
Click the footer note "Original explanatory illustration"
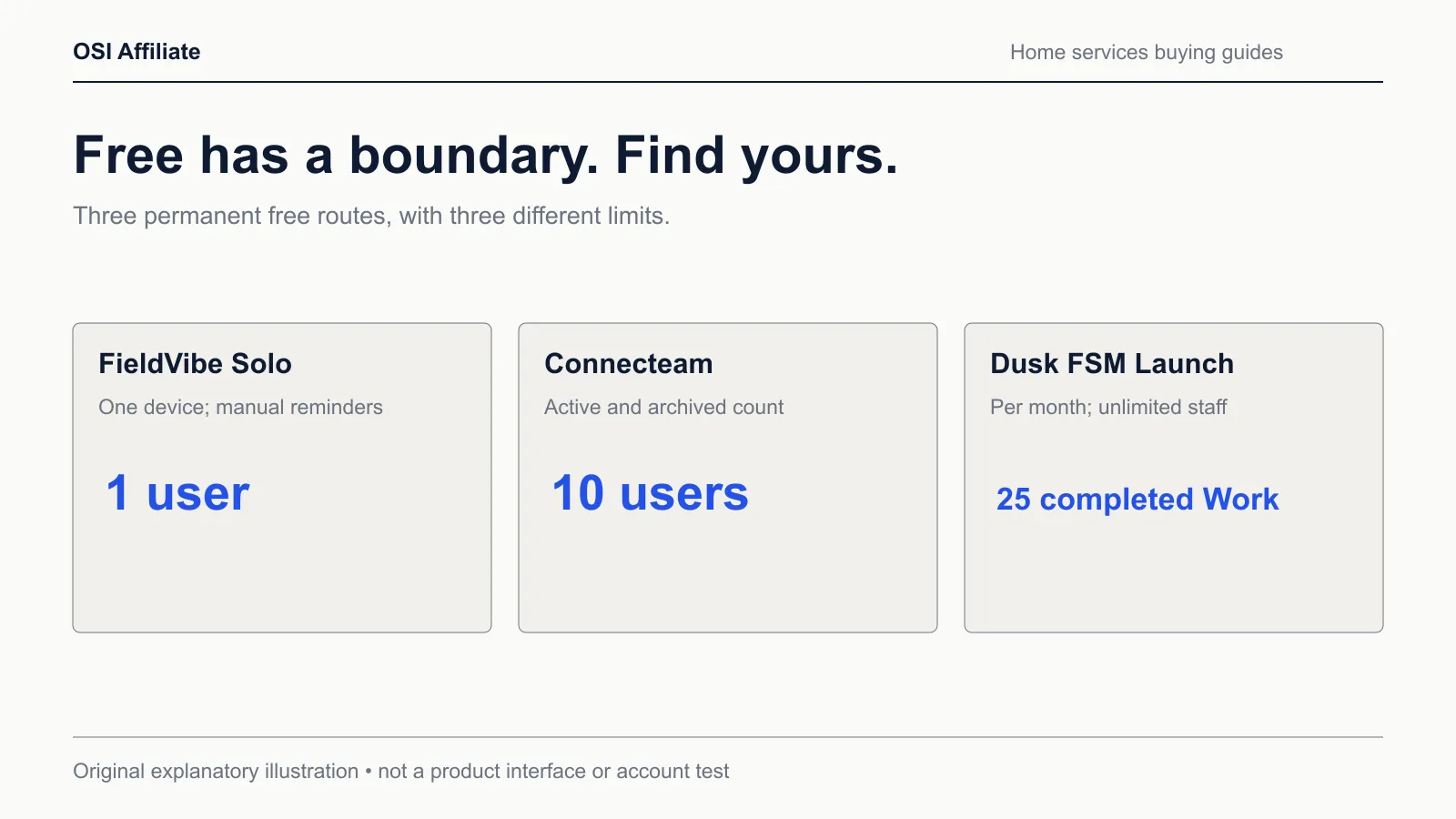(216, 772)
